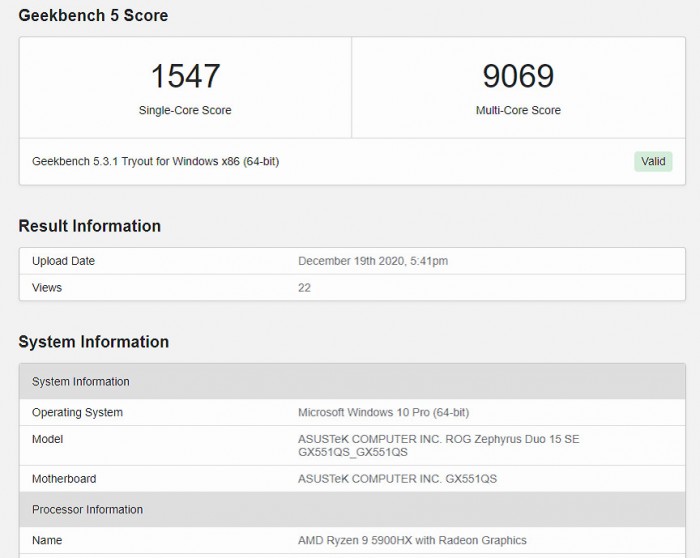Select the Motherboard row label
Image resolution: width=700 pixels, height=558 pixels.
click(64, 478)
